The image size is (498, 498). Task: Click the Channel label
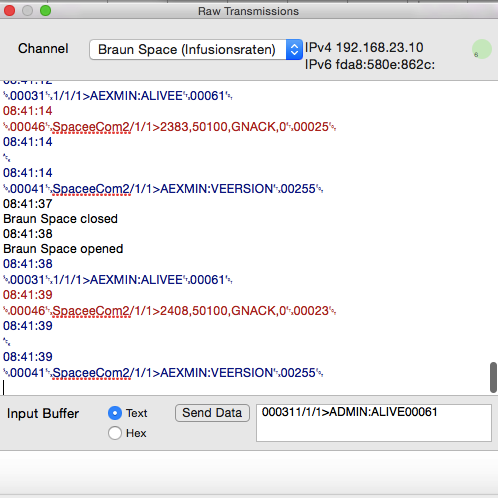click(43, 49)
